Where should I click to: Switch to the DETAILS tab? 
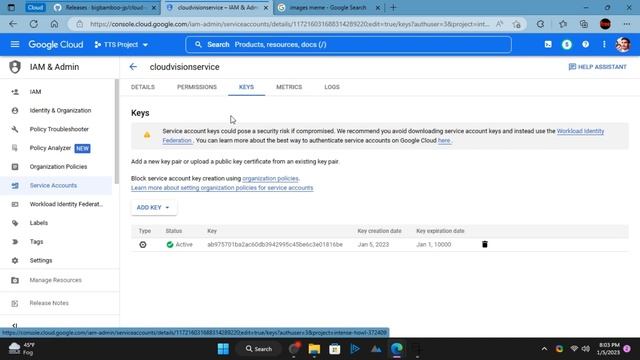143,87
